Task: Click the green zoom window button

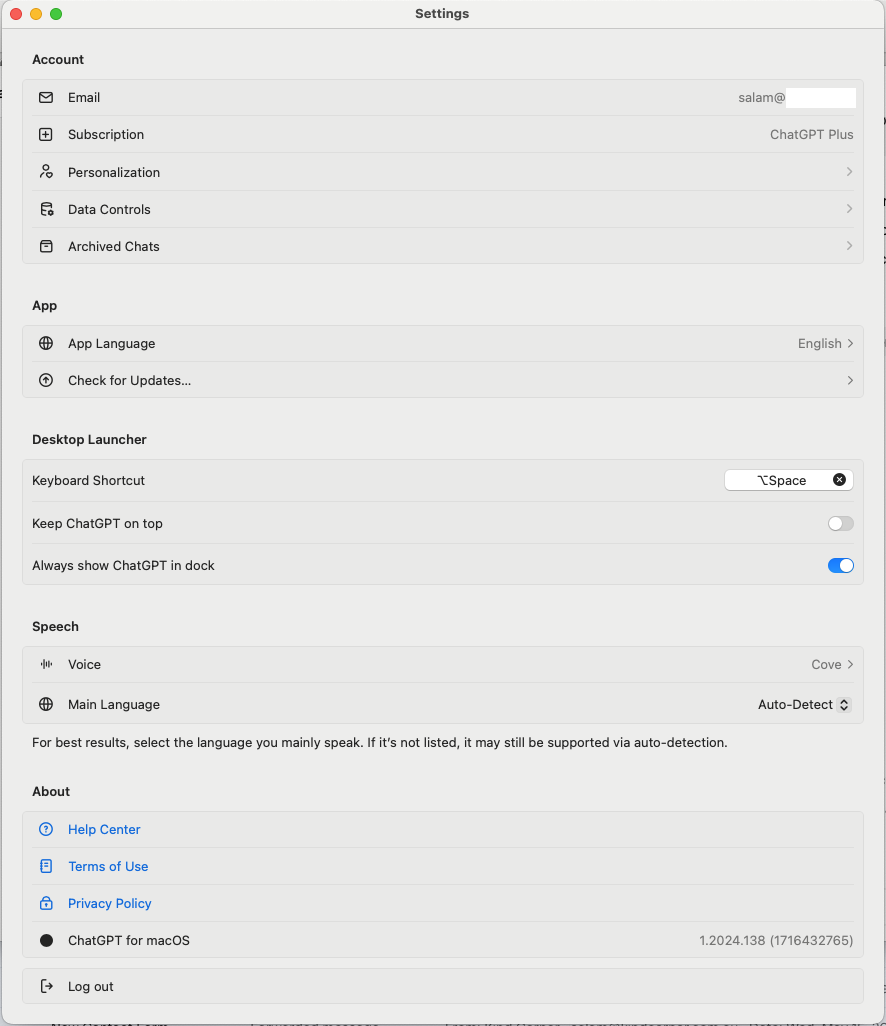Action: (56, 14)
